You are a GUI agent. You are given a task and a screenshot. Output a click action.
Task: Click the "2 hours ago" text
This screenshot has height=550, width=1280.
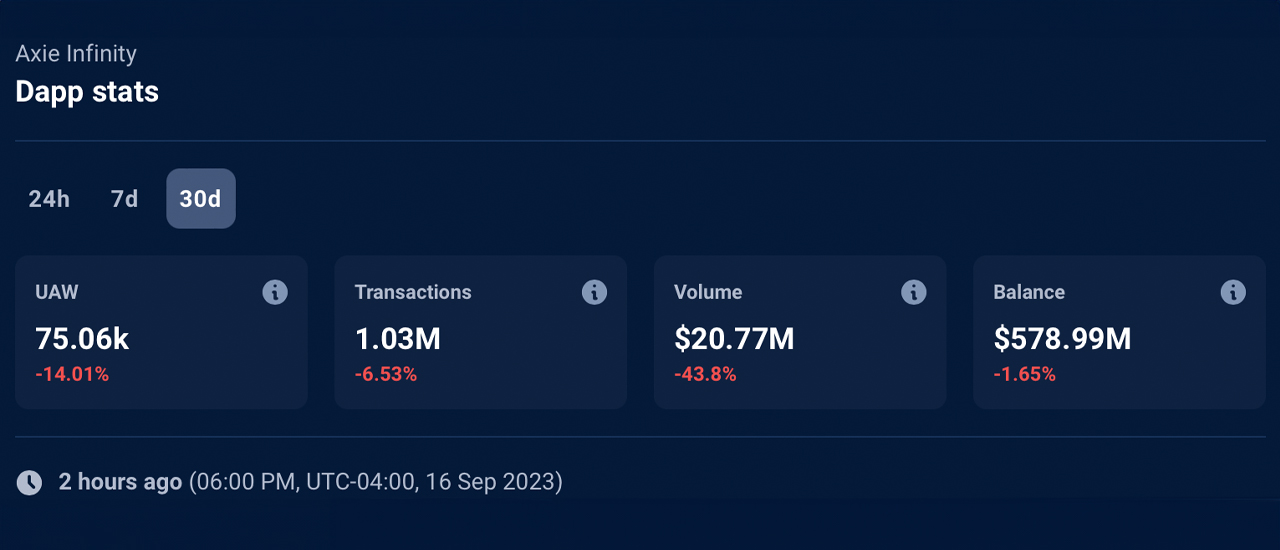120,482
